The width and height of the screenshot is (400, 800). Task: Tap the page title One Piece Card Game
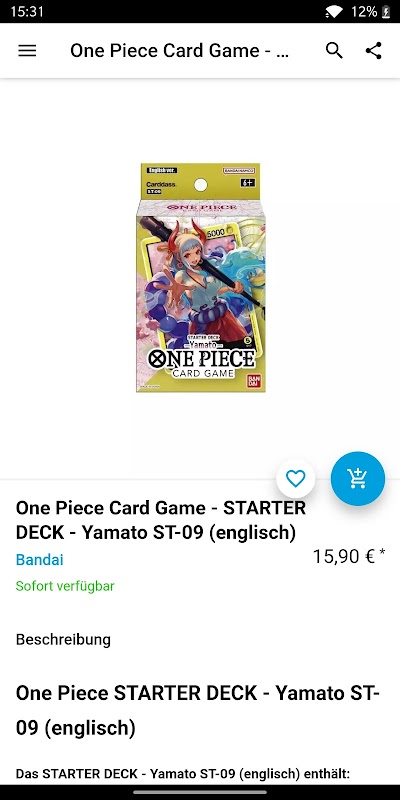coord(180,51)
